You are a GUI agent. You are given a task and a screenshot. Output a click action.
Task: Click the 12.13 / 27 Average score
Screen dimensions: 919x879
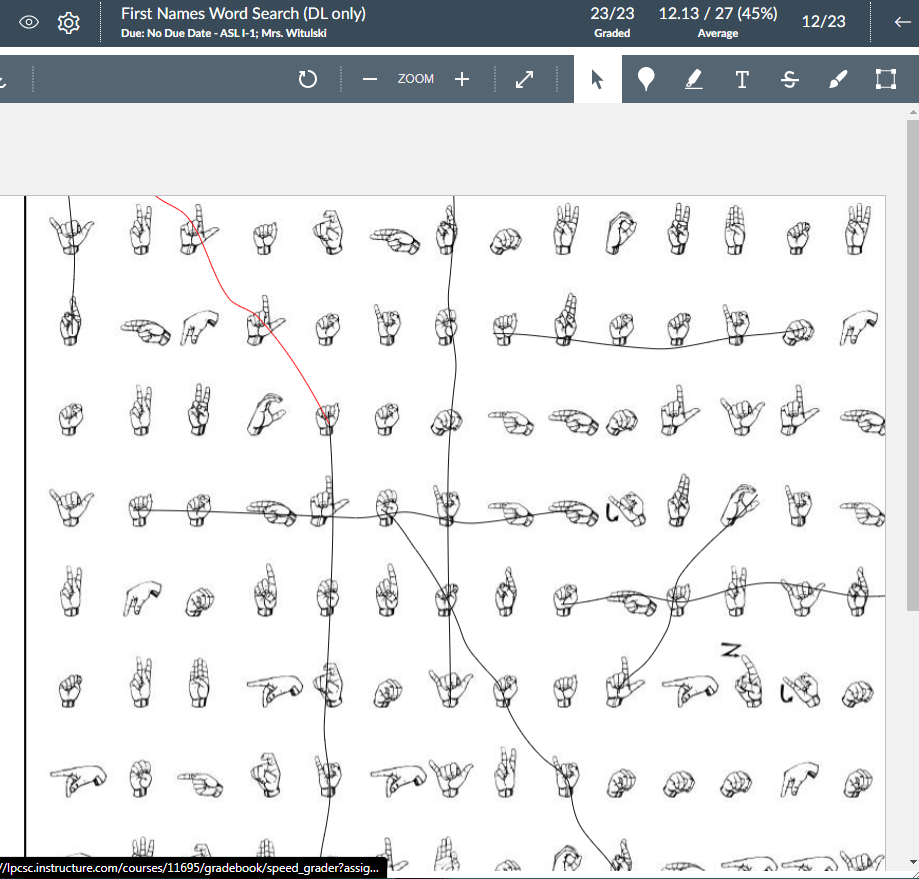[717, 21]
